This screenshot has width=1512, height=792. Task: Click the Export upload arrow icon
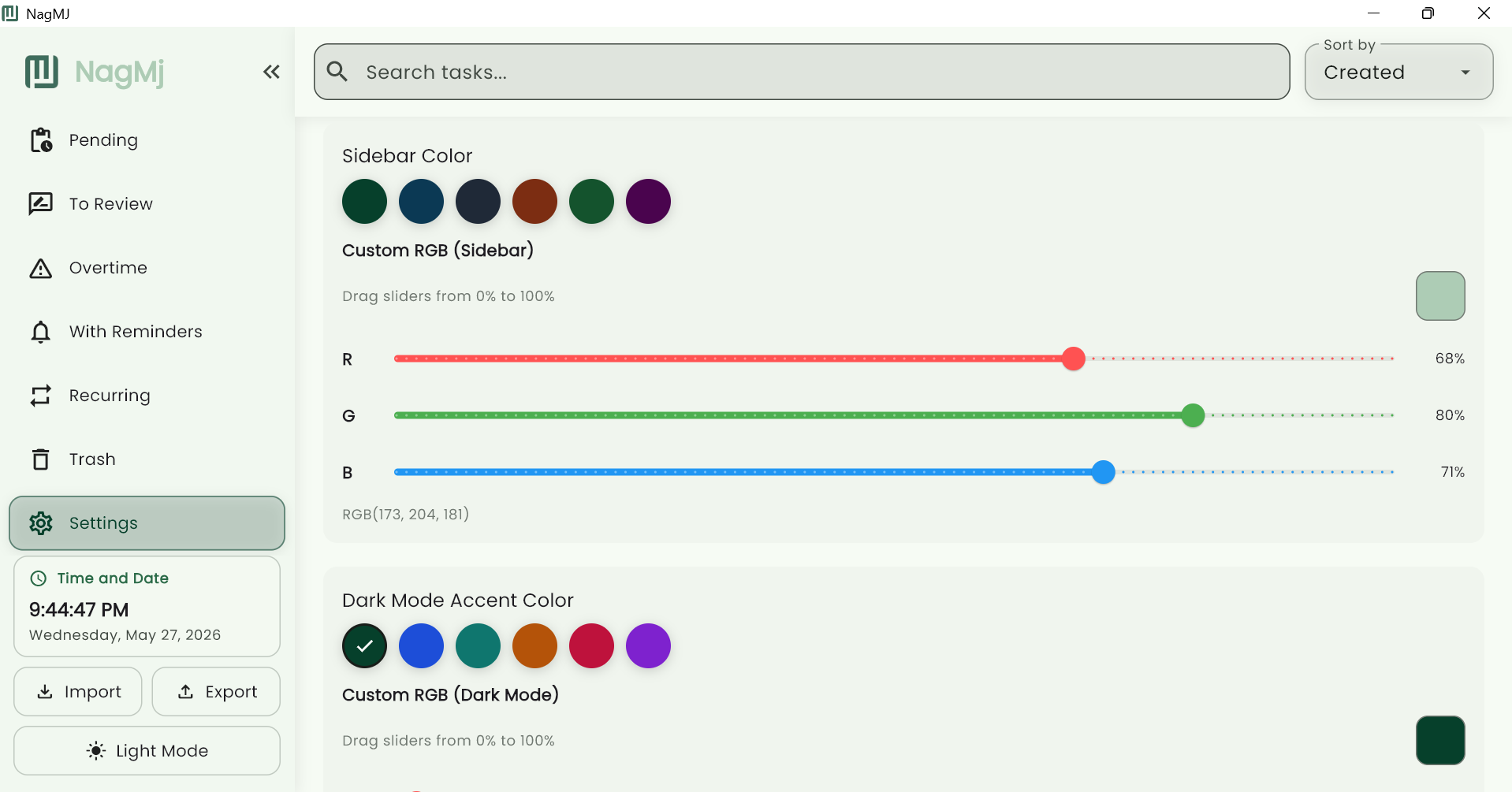point(185,692)
